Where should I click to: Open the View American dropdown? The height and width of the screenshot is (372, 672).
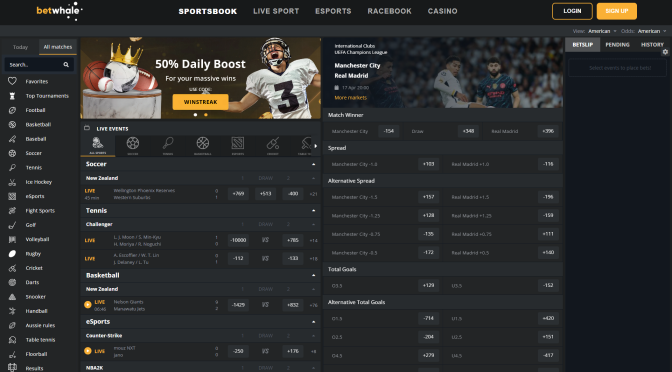pyautogui.click(x=602, y=31)
